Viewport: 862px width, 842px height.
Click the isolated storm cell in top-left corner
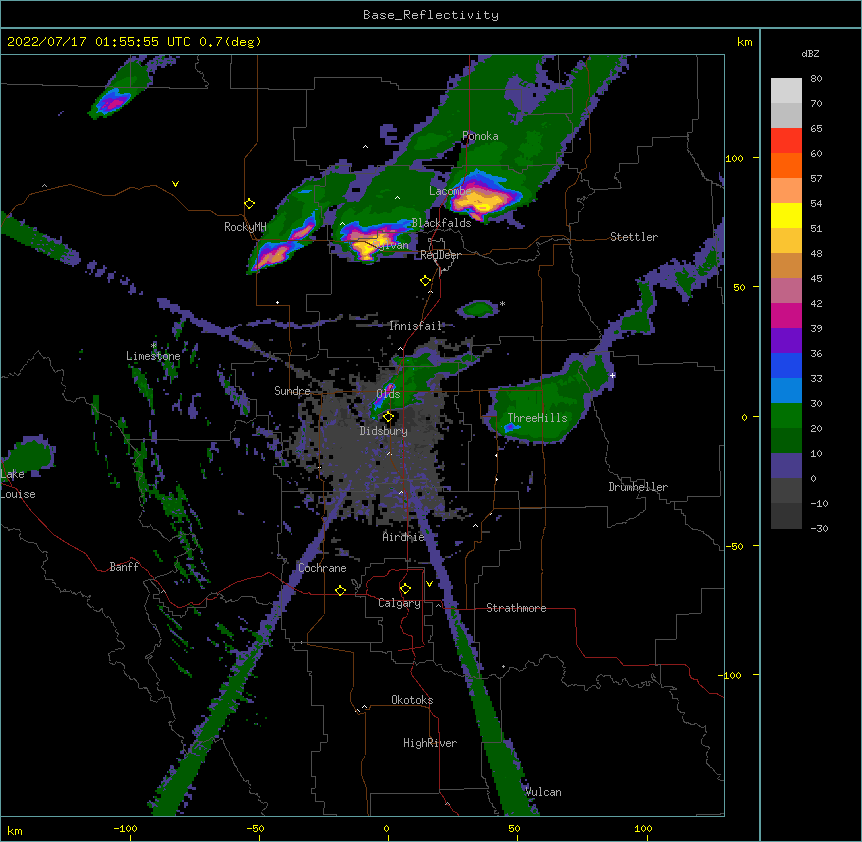click(113, 102)
